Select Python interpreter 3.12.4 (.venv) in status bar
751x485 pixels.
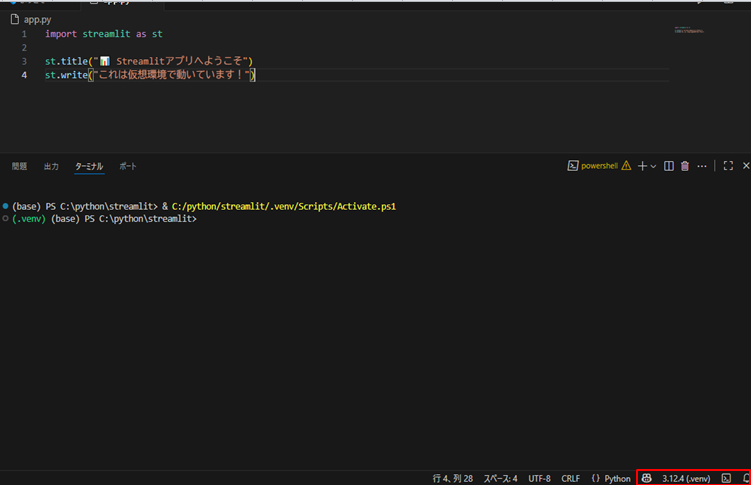686,479
